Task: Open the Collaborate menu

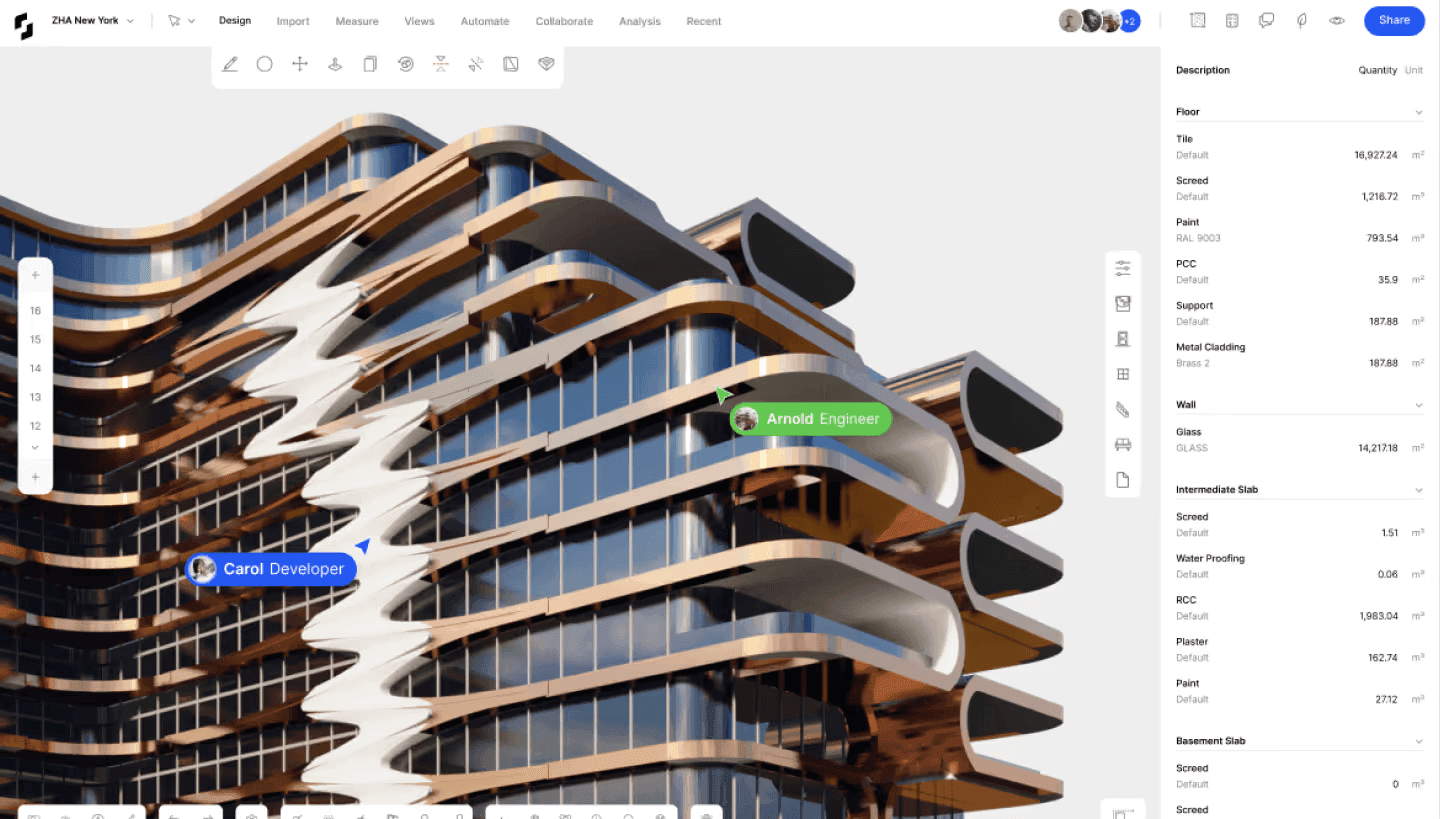Action: click(x=564, y=20)
